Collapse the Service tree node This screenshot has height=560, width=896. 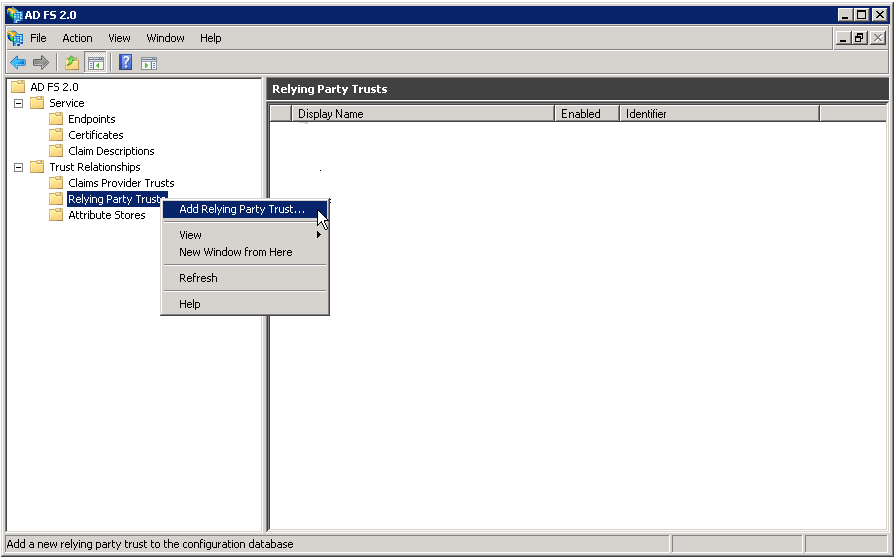click(x=19, y=103)
